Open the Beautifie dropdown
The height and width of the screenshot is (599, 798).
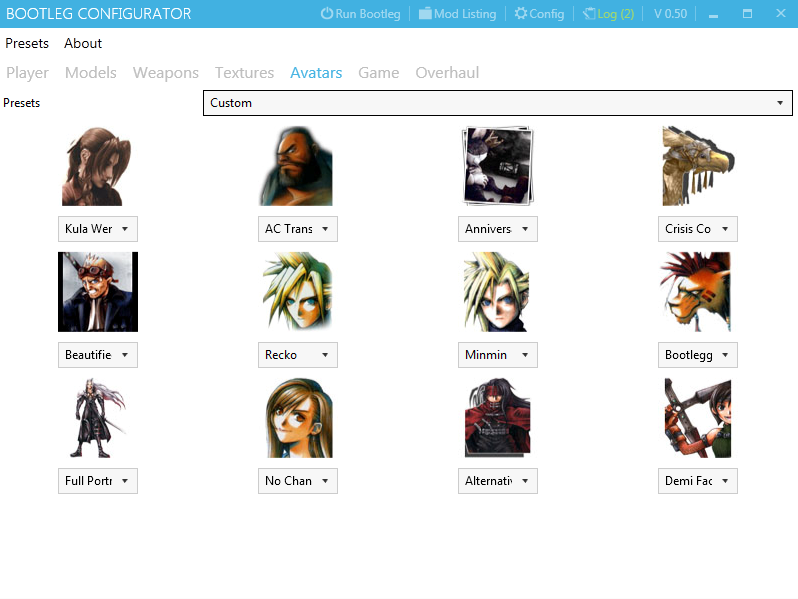tap(98, 355)
